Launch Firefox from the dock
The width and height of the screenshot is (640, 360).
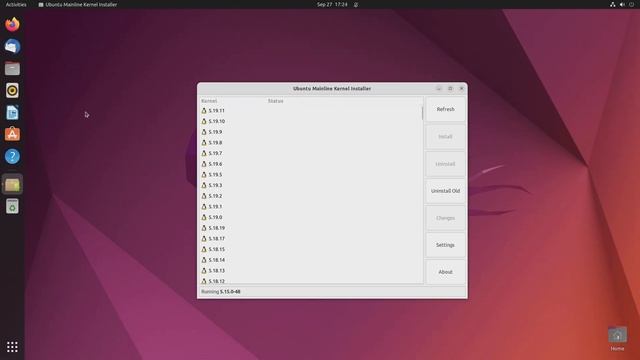(12, 24)
